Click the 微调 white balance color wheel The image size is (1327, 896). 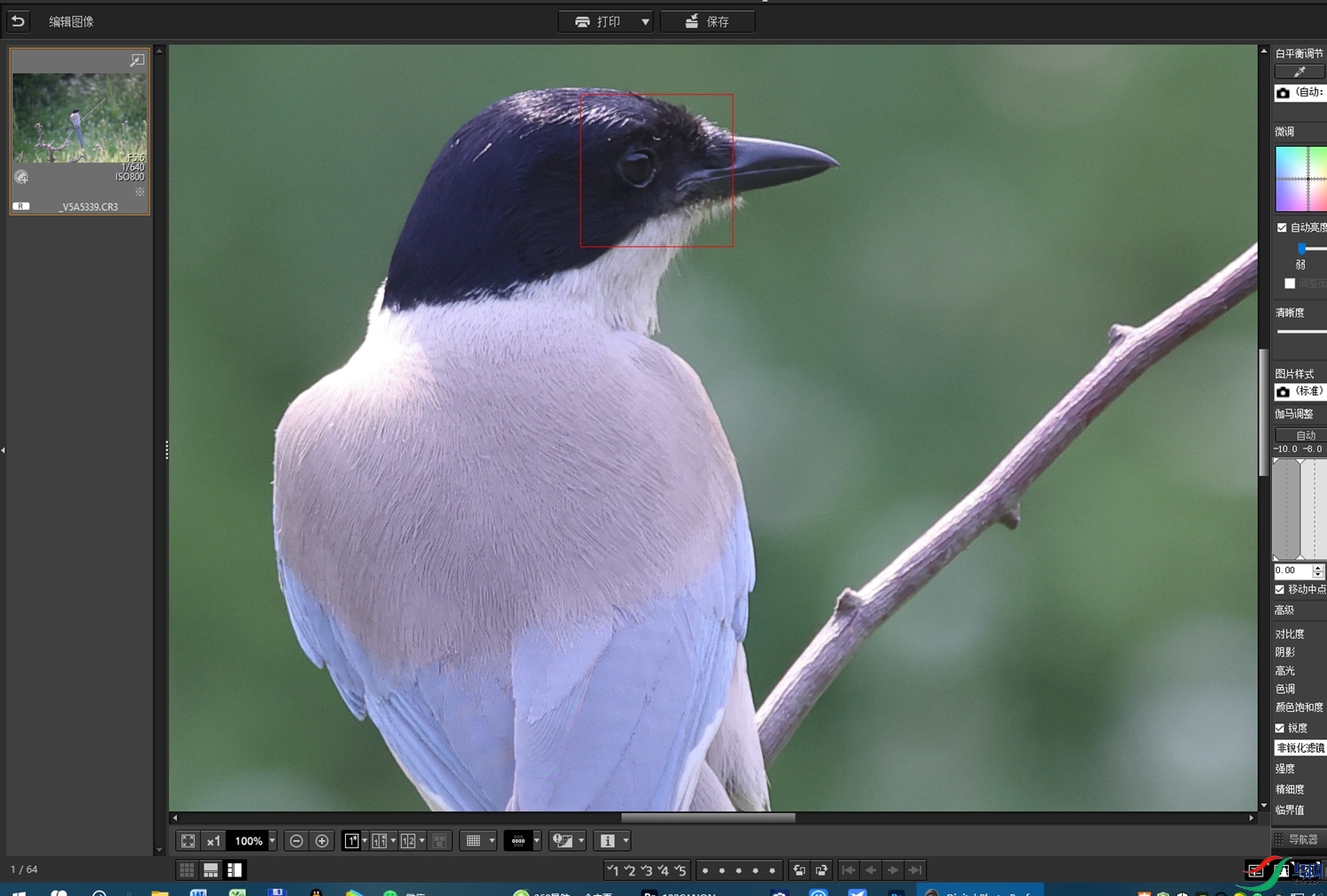pyautogui.click(x=1301, y=179)
